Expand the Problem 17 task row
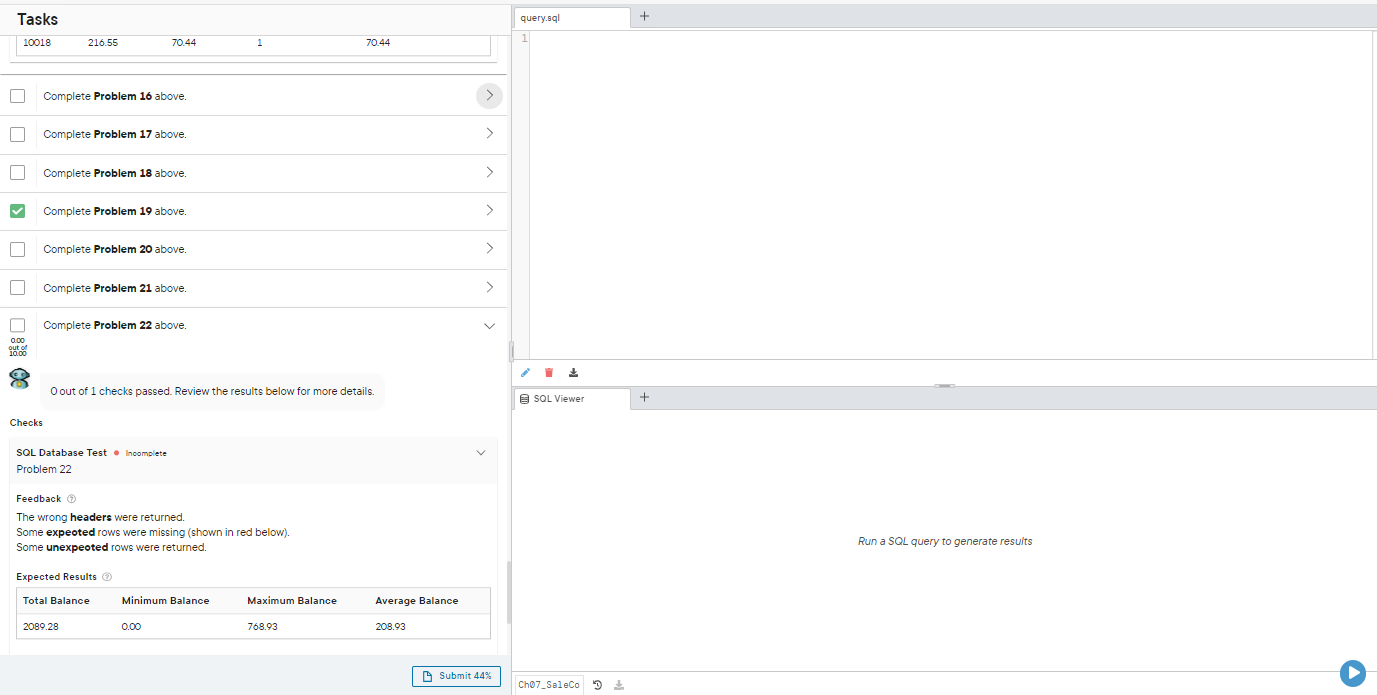This screenshot has height=695, width=1377. pyautogui.click(x=489, y=133)
